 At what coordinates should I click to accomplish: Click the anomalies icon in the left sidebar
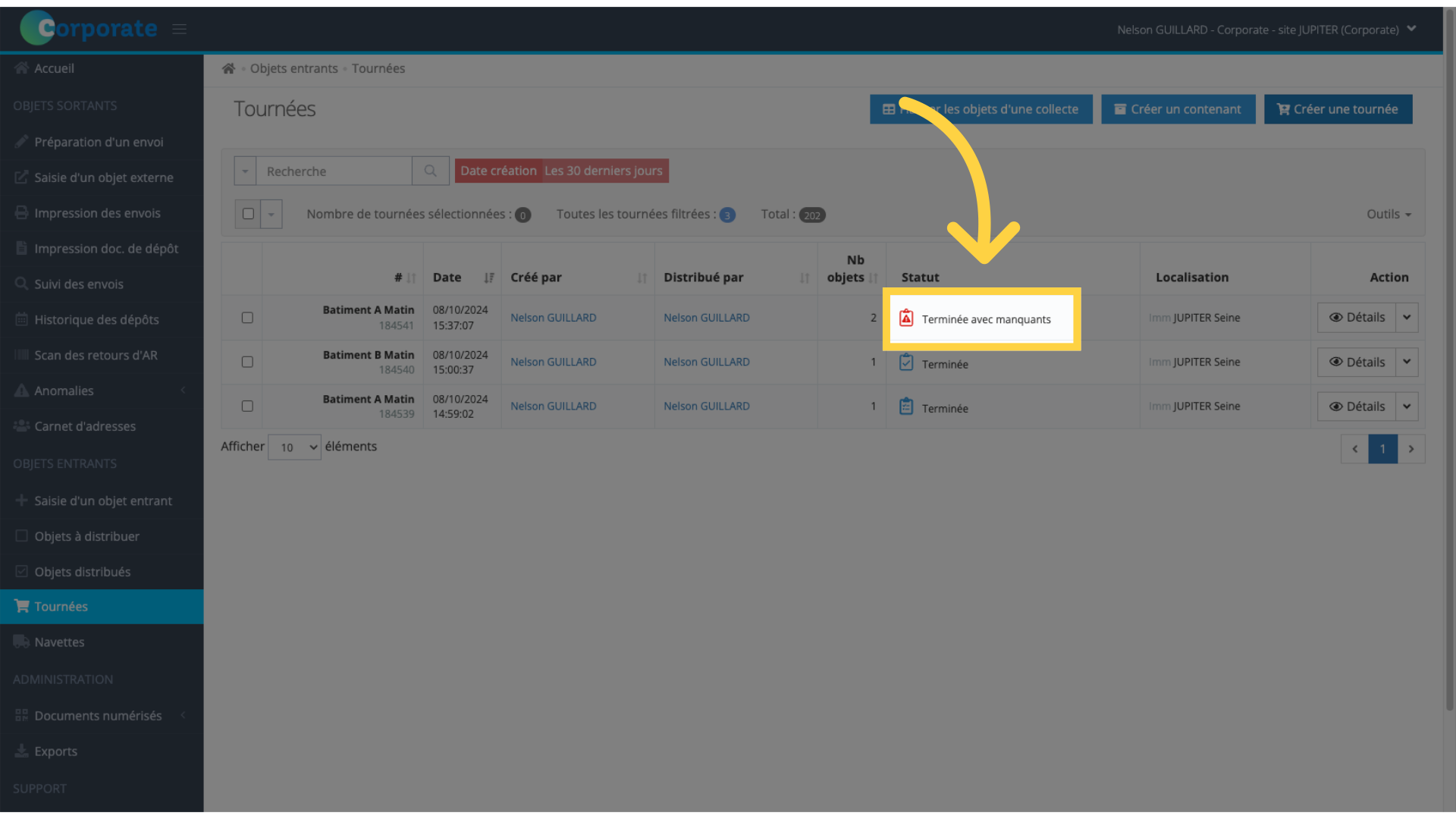point(22,390)
